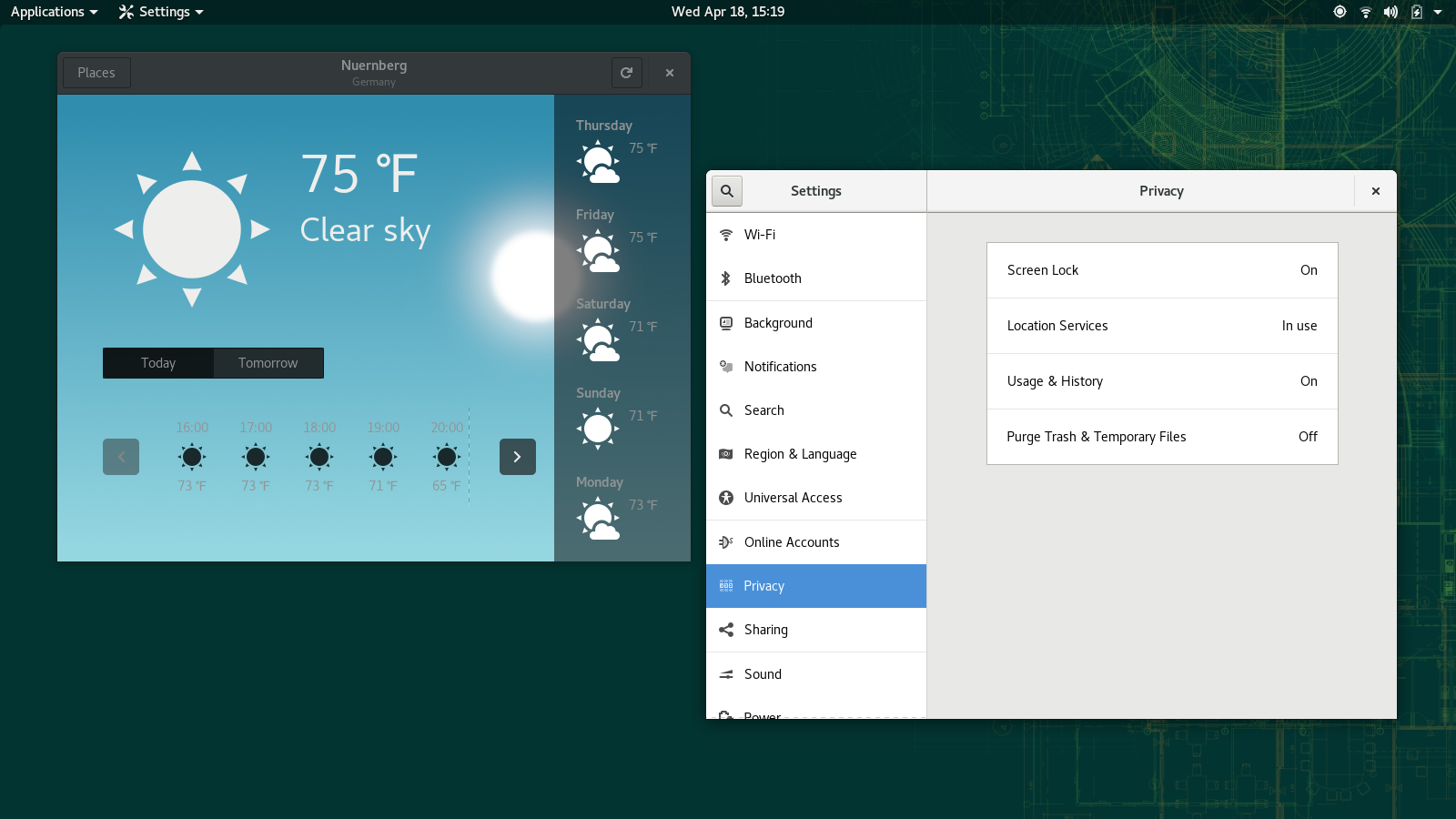
Task: Click the refresh weather icon
Action: click(x=626, y=73)
